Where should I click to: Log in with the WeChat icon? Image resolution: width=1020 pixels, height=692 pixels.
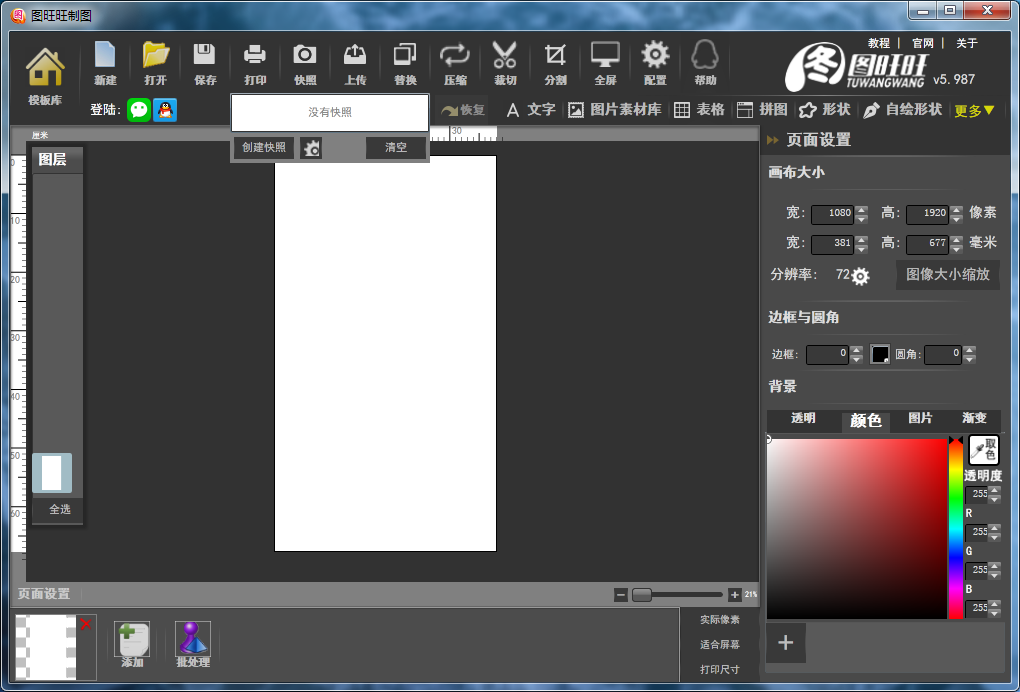[x=139, y=110]
